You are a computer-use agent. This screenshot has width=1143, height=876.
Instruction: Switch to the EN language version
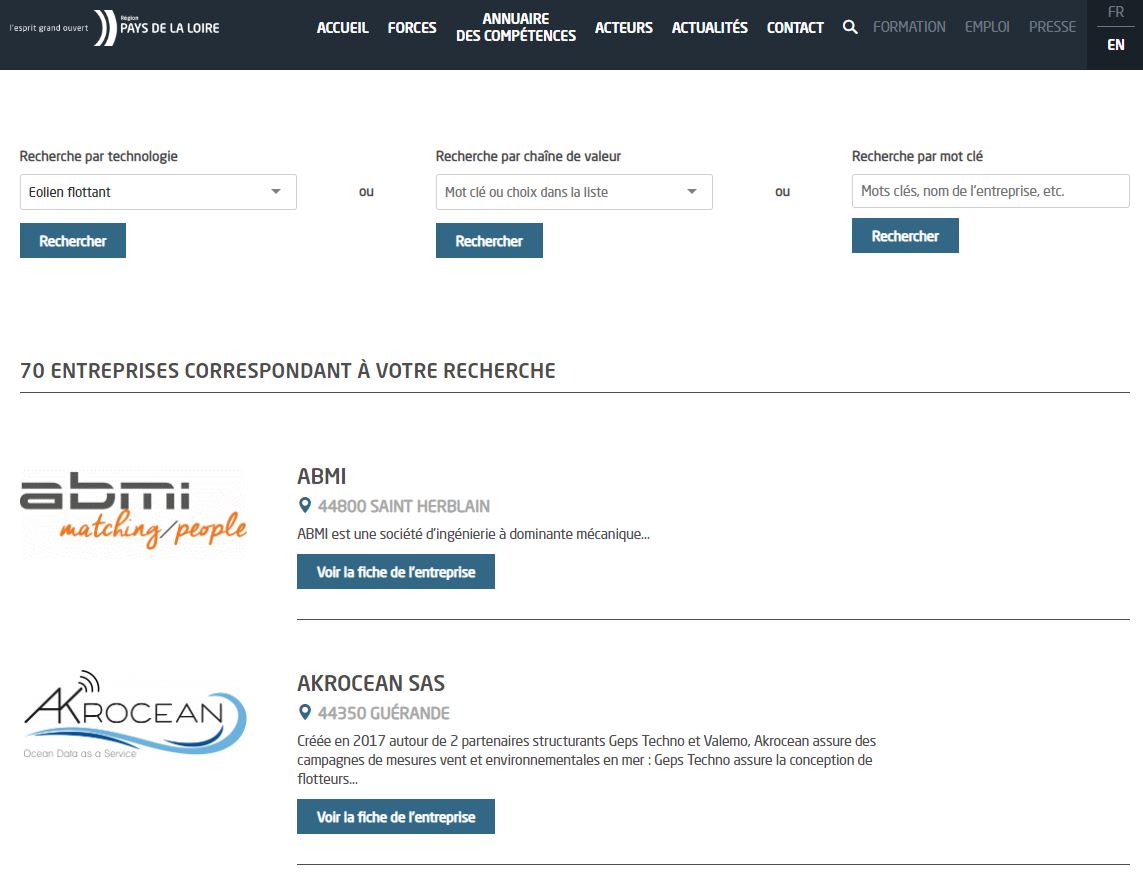1114,45
